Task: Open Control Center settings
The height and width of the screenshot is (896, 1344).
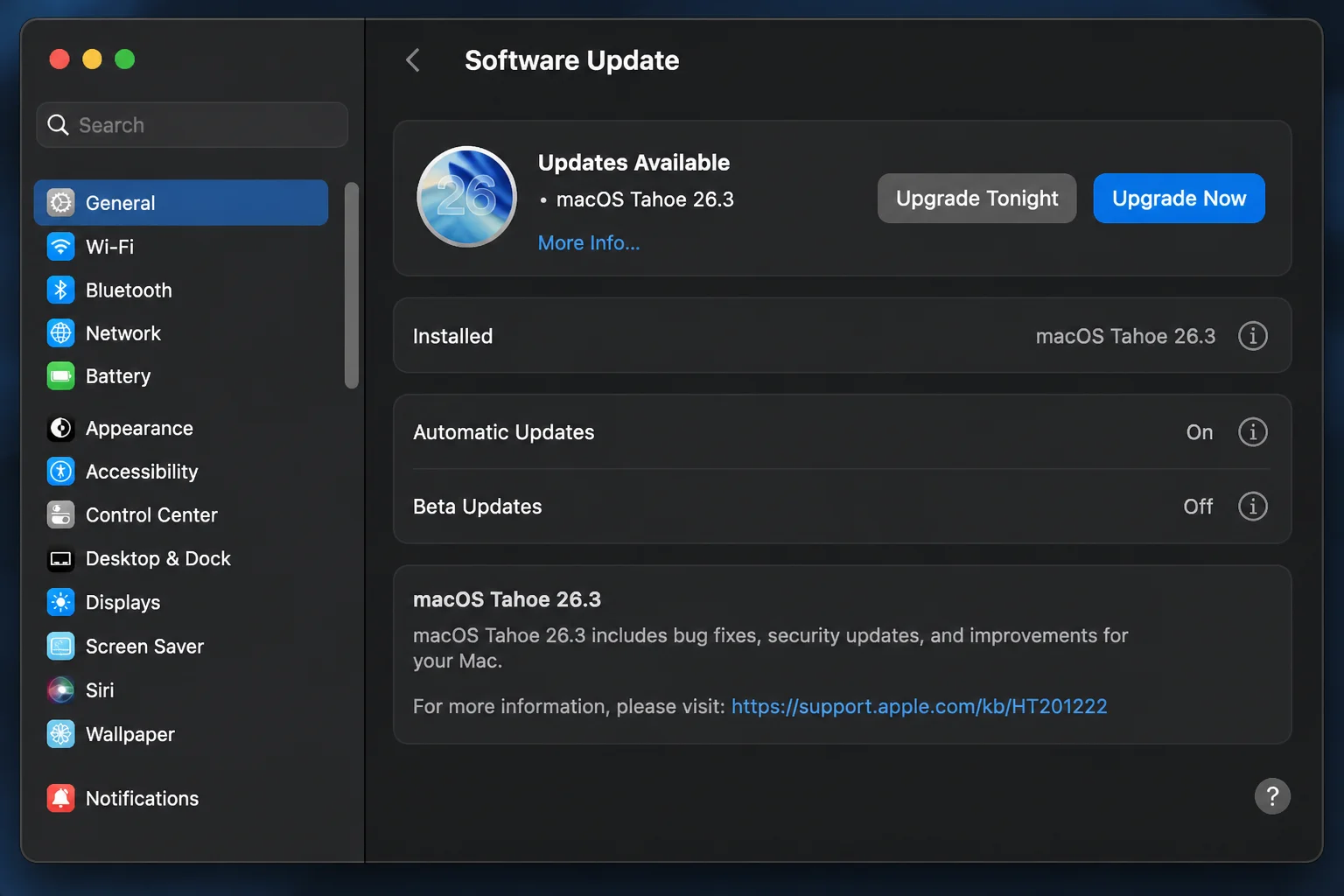Action: coord(181,514)
